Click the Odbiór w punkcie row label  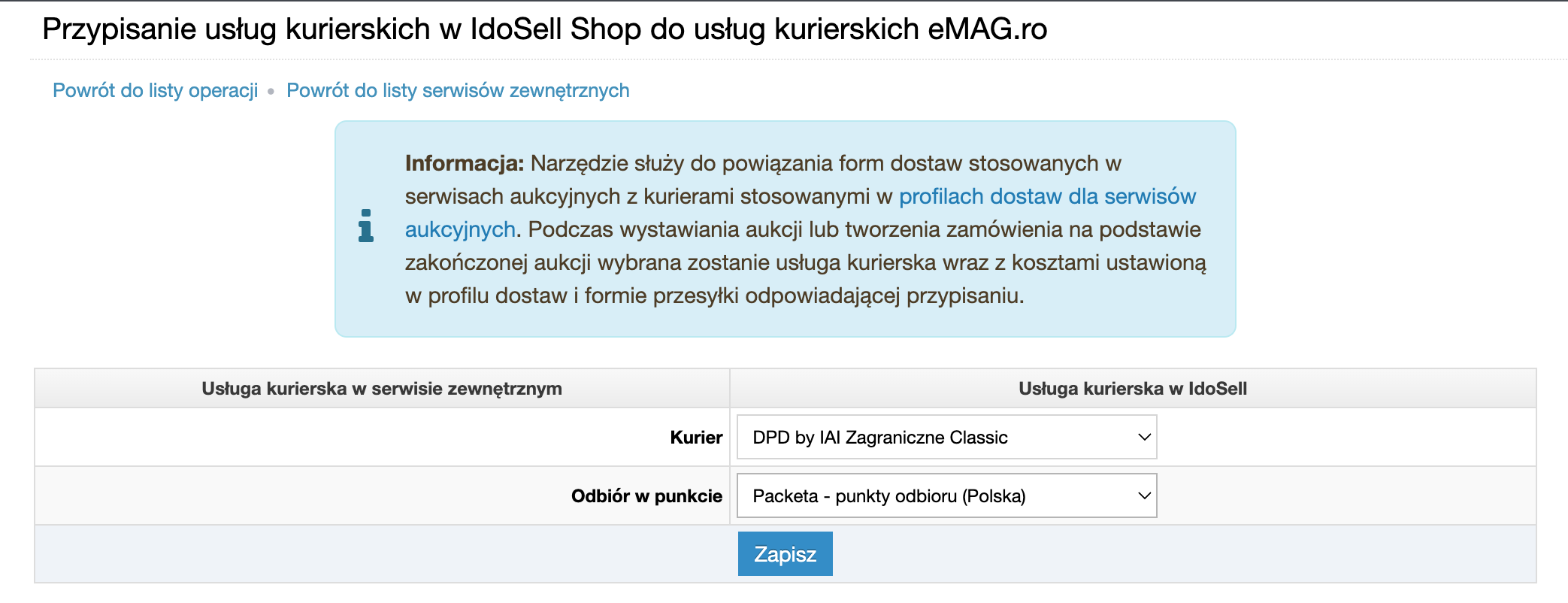646,496
